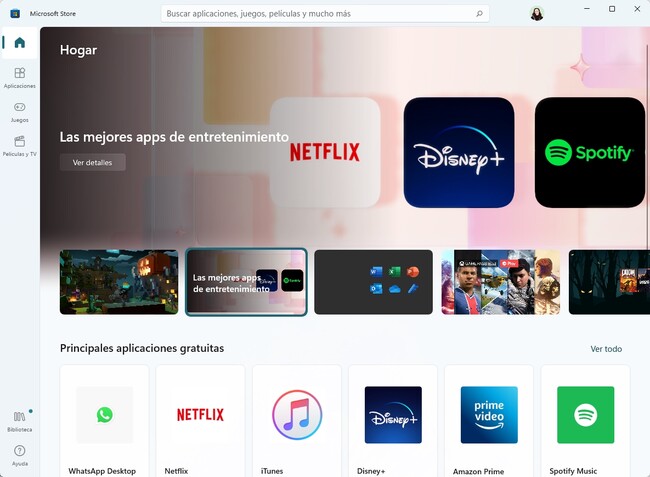Click the large Spotify tile in the banner
The width and height of the screenshot is (650, 477).
[x=589, y=152]
